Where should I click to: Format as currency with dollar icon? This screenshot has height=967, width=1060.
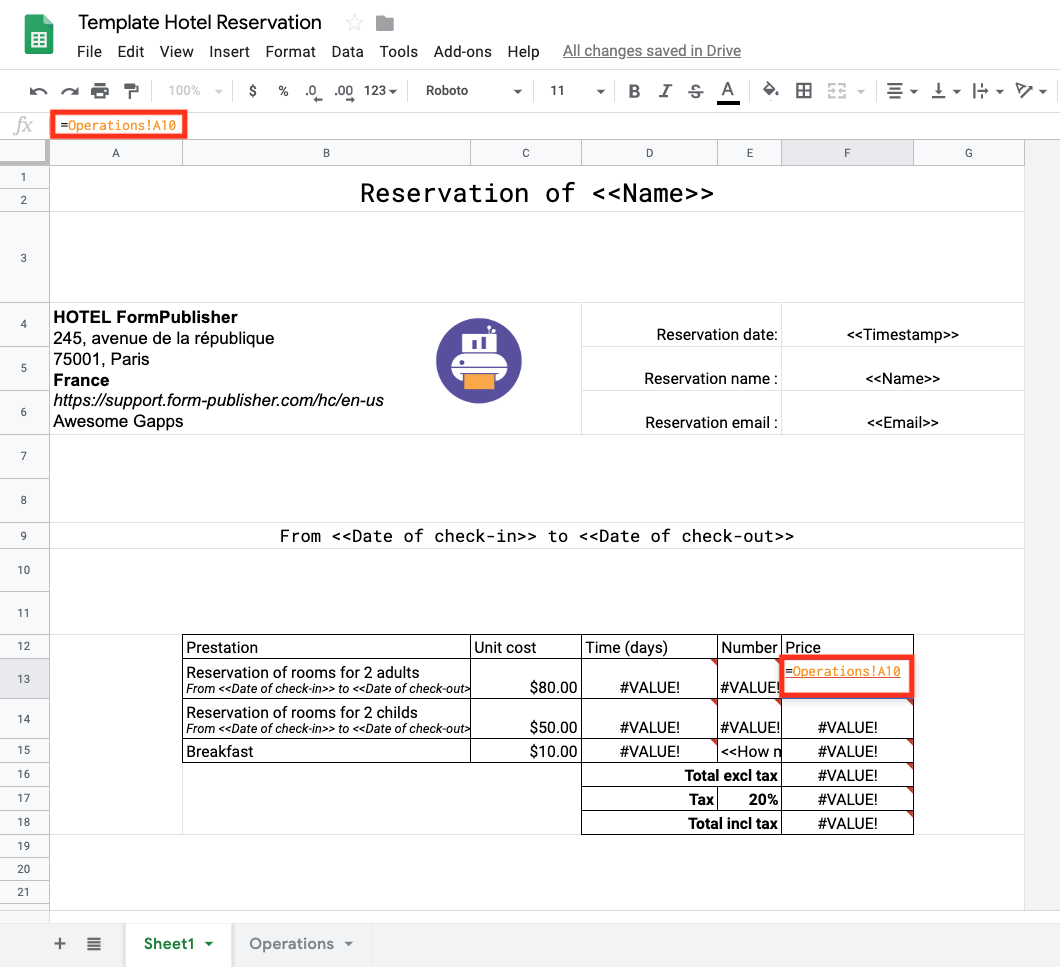253,91
